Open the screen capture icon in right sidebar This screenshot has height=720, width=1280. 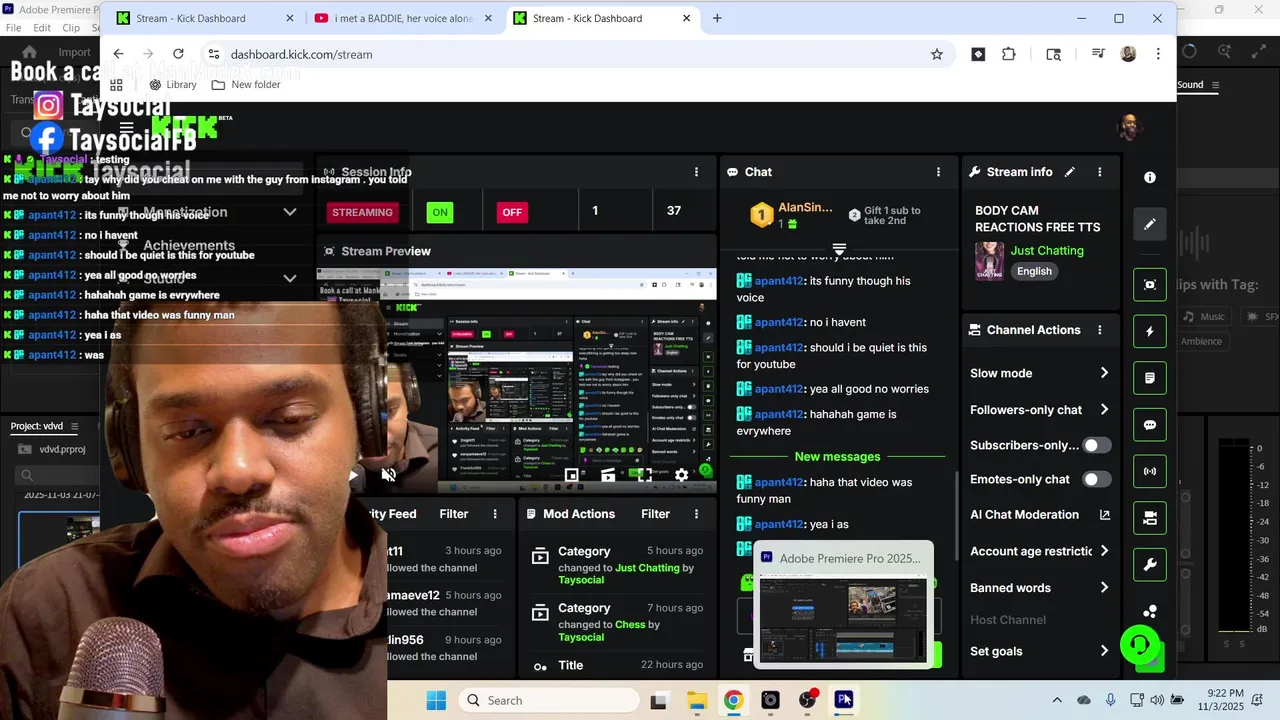point(1150,284)
